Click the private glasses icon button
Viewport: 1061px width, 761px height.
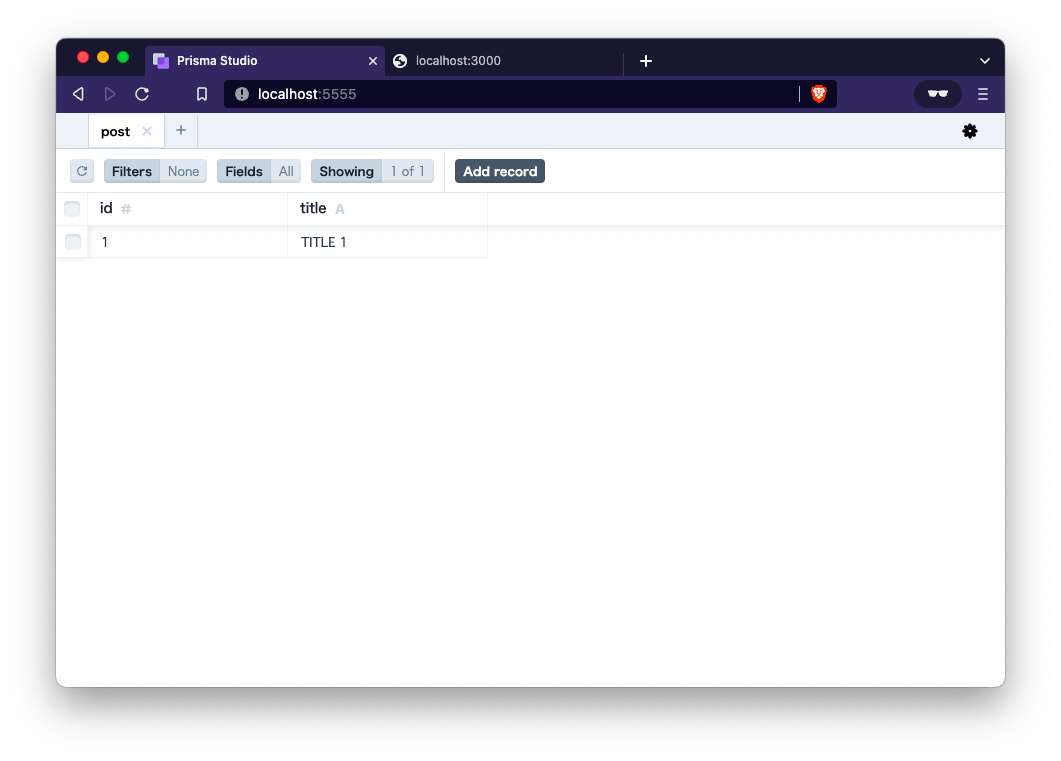[x=937, y=94]
